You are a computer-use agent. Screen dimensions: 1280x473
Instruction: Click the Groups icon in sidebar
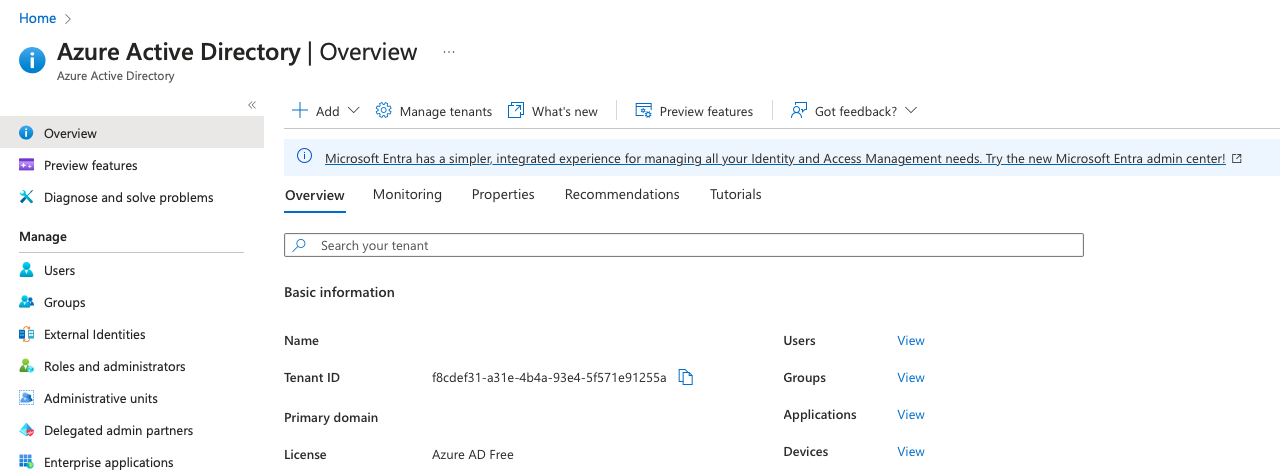coord(27,302)
